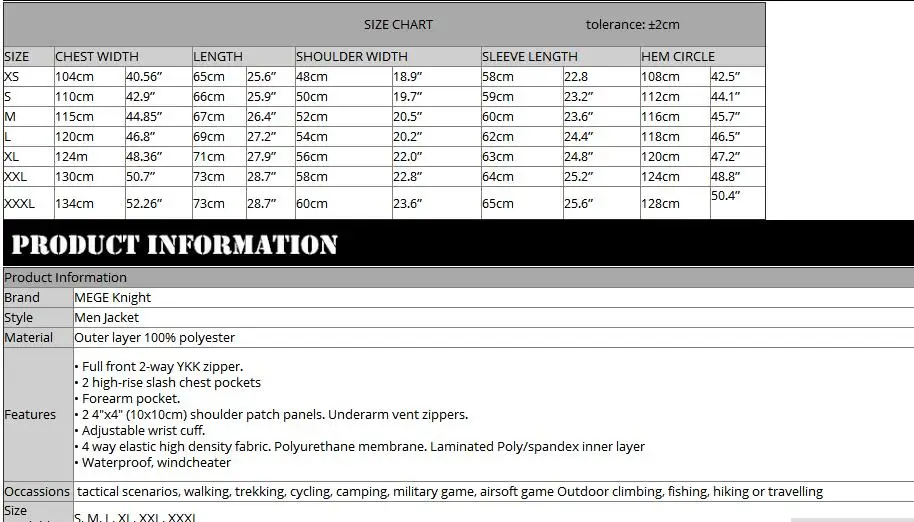Viewport: 914px width, 522px height.
Task: Select the 69cm length value
Action: click(x=209, y=136)
